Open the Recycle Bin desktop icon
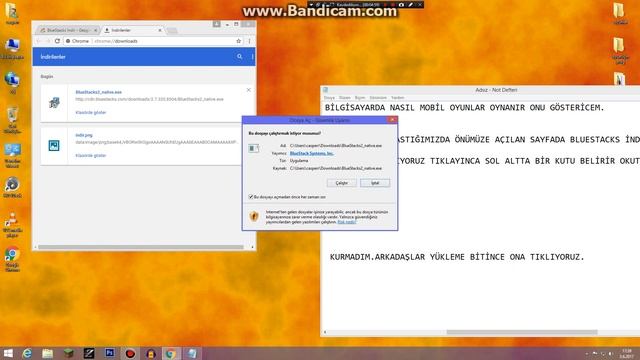Viewport: 640px width, 360px height. [x=12, y=119]
